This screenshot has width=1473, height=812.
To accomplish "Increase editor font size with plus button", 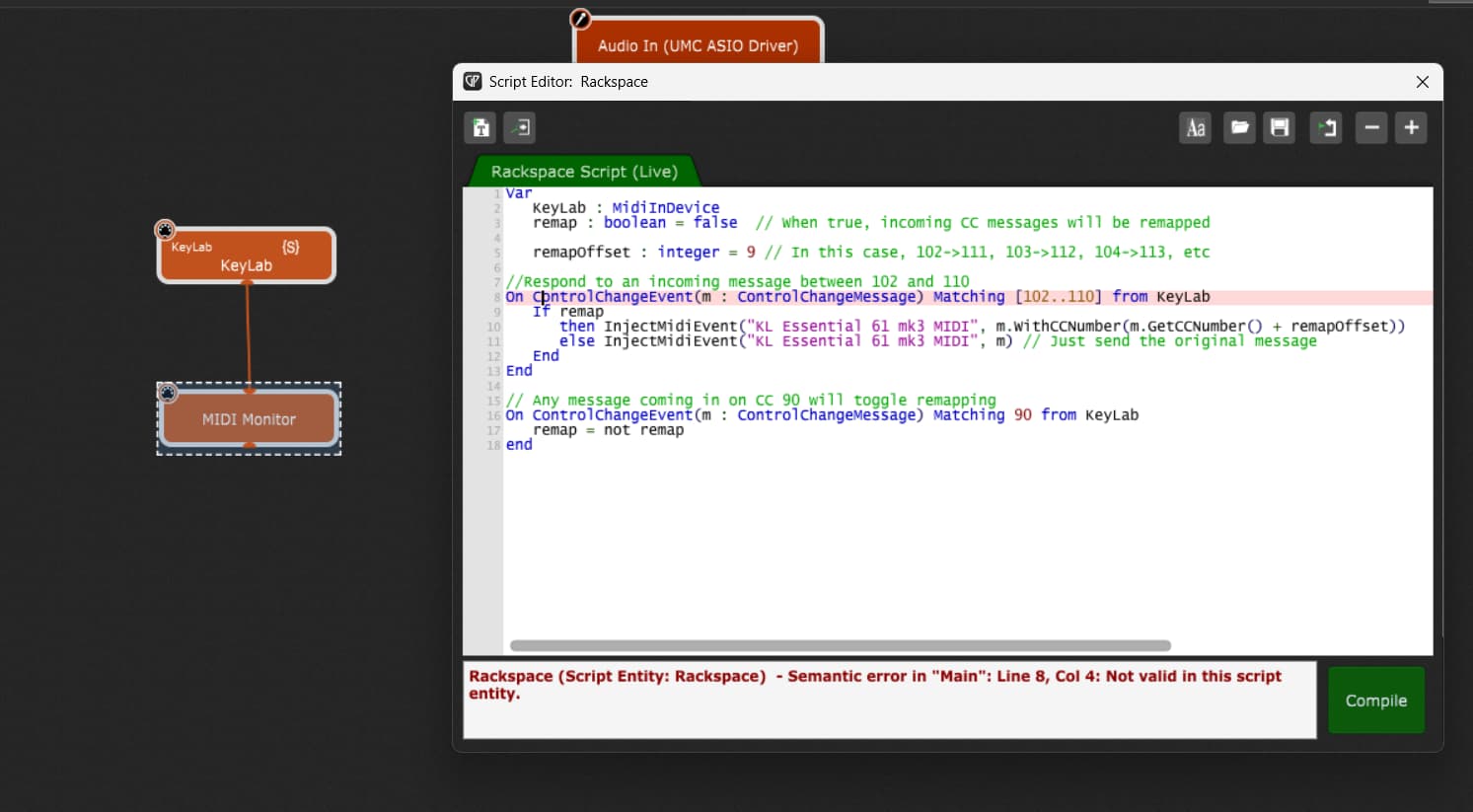I will (x=1412, y=127).
